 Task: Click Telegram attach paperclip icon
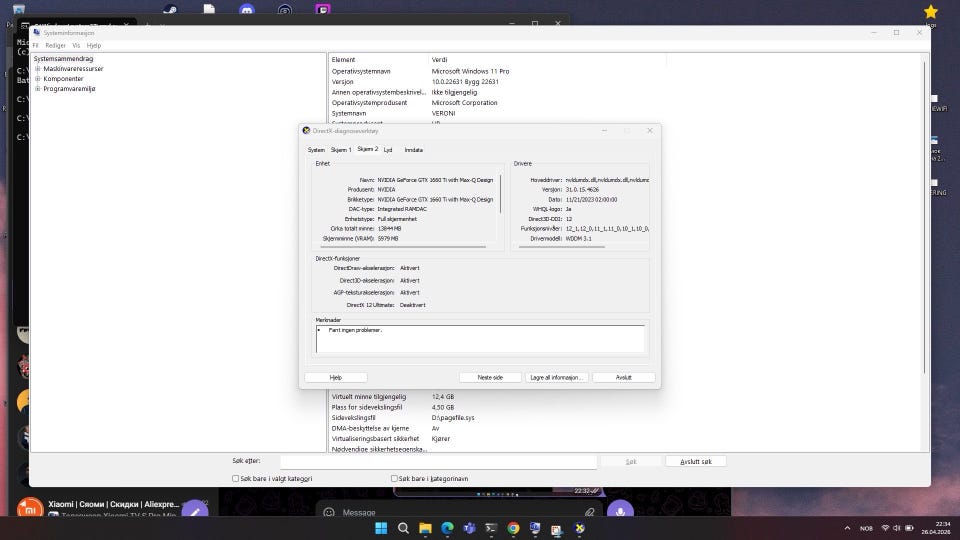pyautogui.click(x=589, y=512)
